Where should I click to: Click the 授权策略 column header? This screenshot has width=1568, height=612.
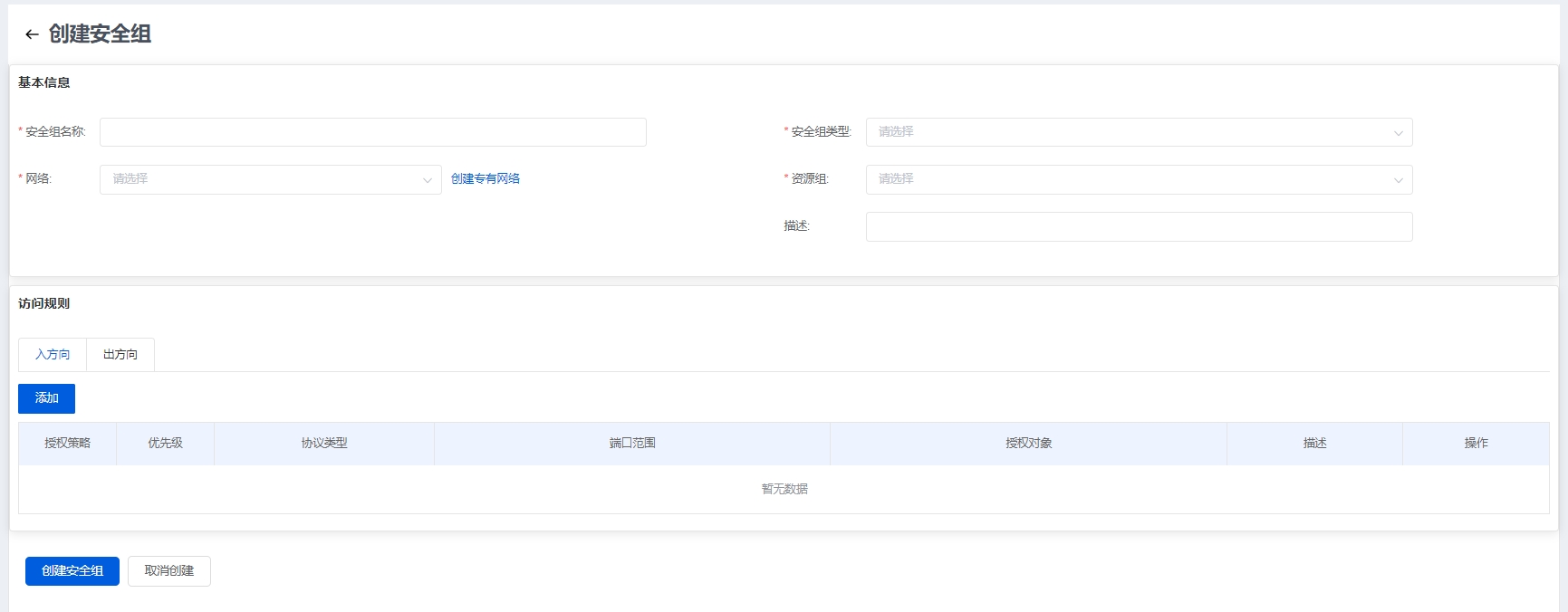[x=68, y=444]
